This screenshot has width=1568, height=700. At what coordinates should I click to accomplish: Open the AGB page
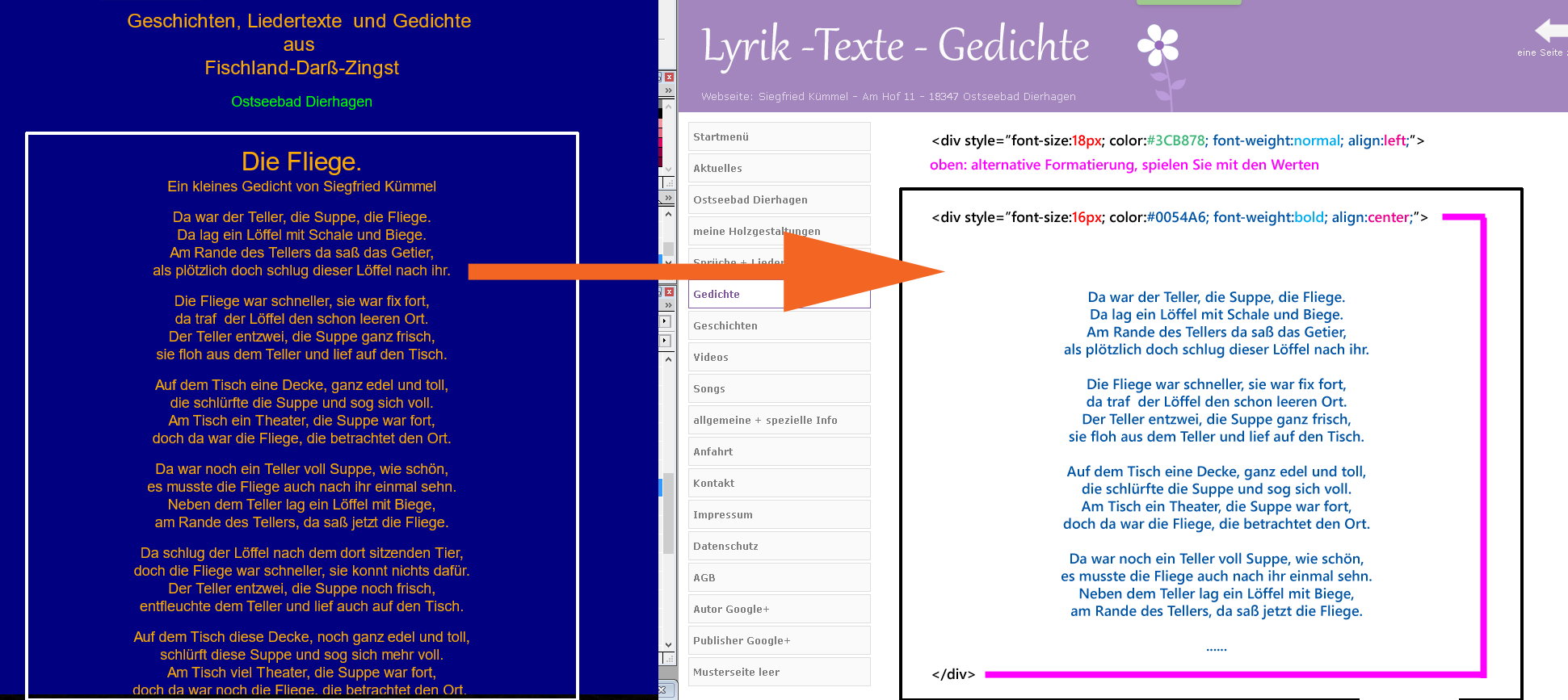click(x=779, y=577)
